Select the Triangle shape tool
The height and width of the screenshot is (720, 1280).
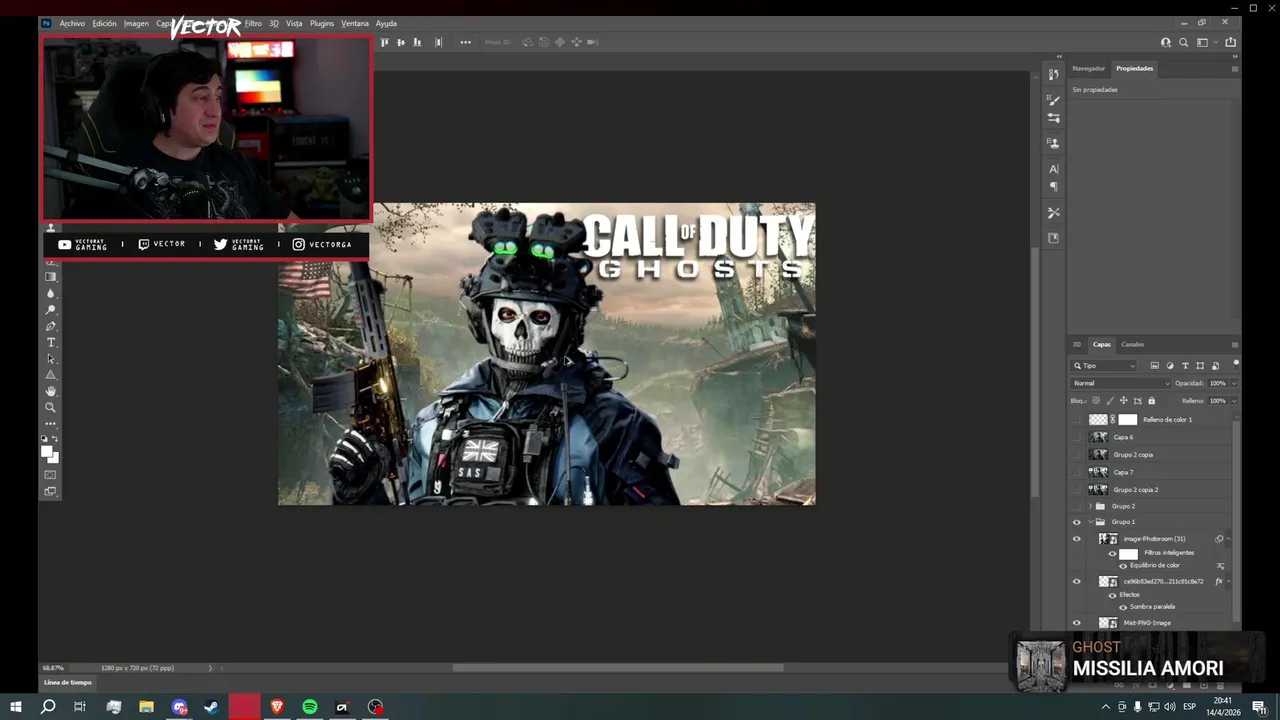pyautogui.click(x=51, y=375)
